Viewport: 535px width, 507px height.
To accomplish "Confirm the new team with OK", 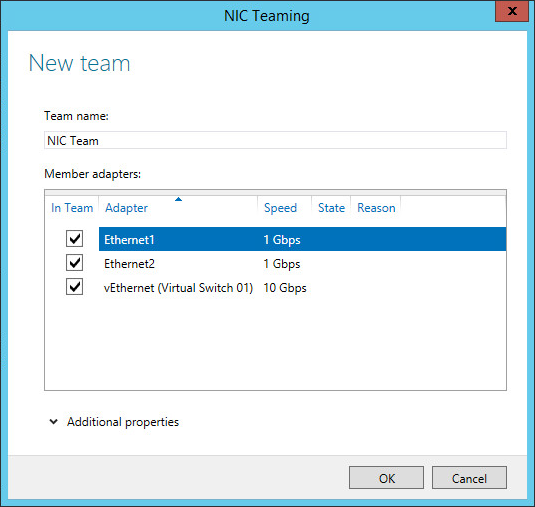I will pyautogui.click(x=386, y=478).
